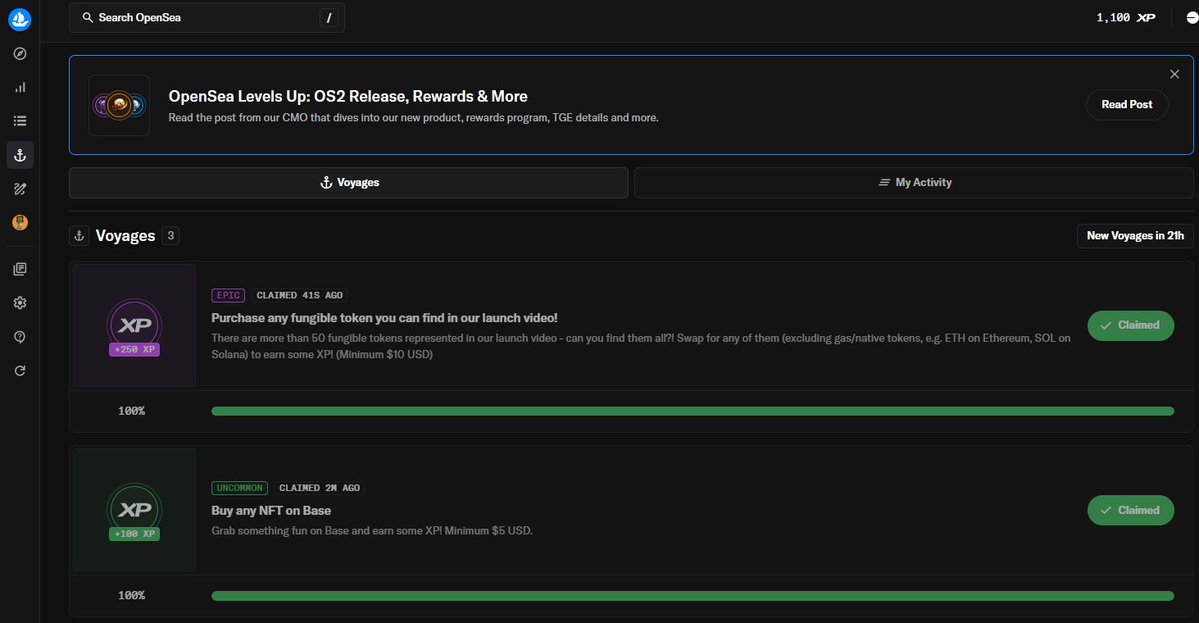Click the EPIC rarity badge
This screenshot has width=1199, height=623.
tap(228, 295)
